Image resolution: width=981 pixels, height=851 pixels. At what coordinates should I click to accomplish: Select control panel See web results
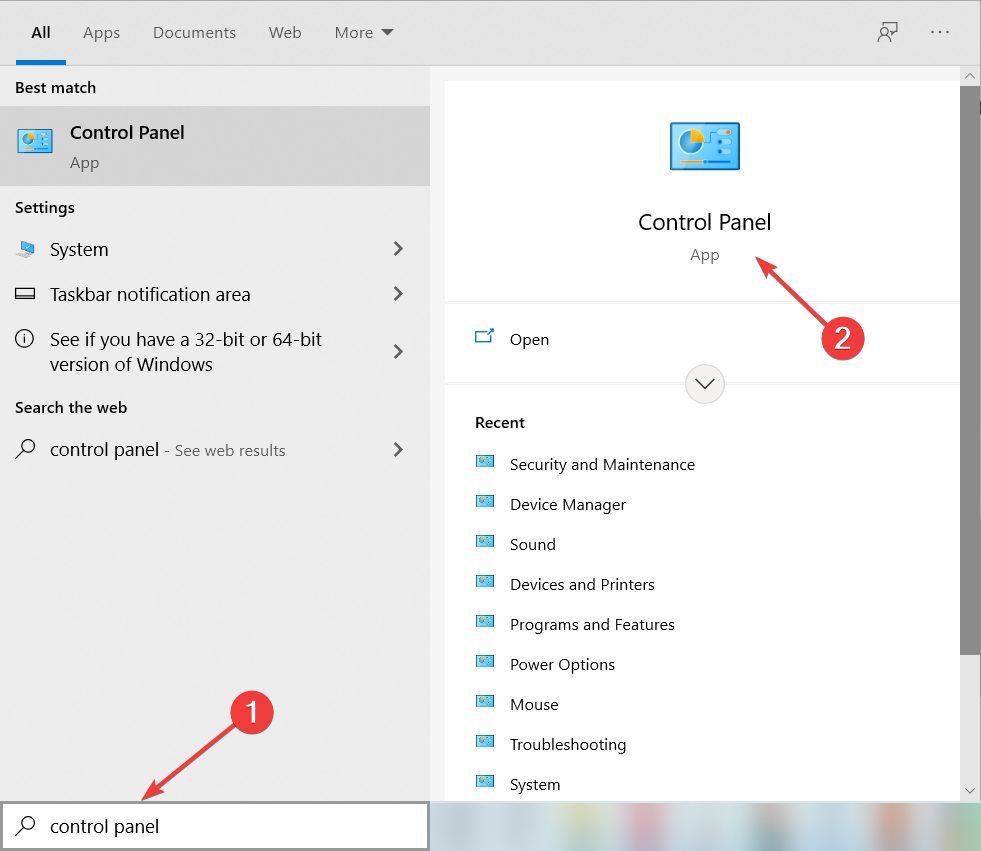(x=215, y=449)
